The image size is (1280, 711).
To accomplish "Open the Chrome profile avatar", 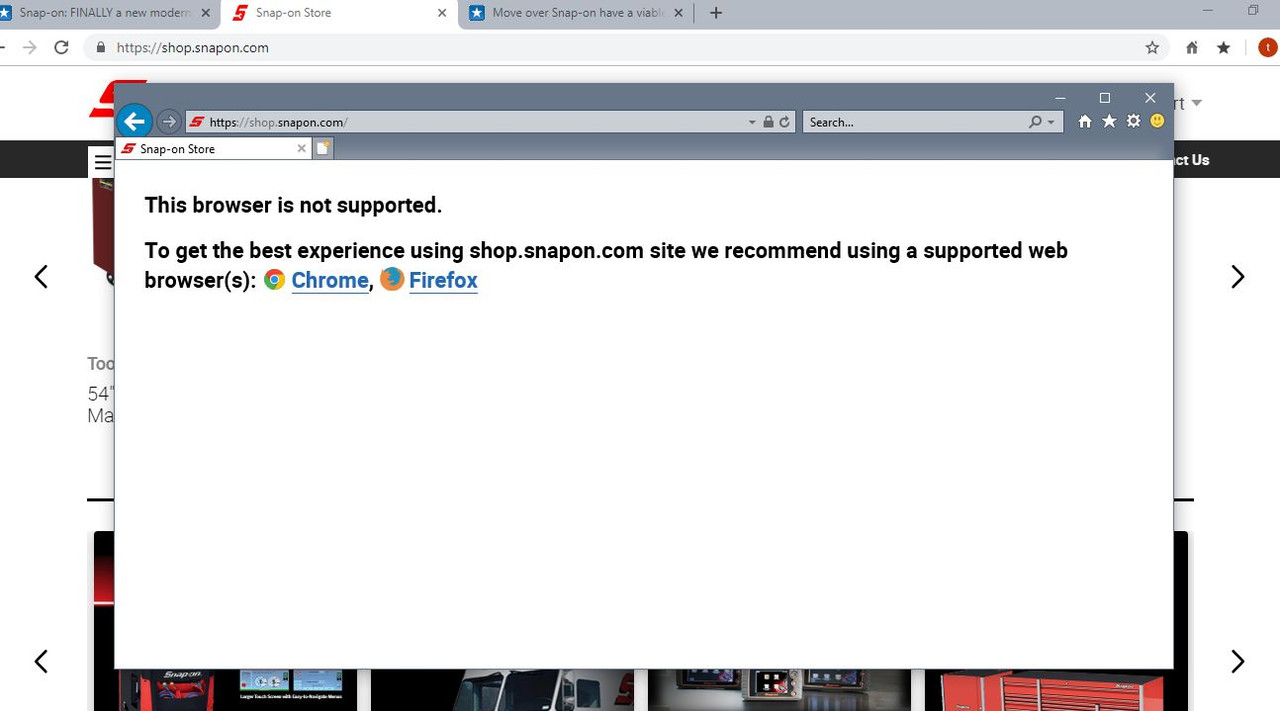I will click(1267, 47).
